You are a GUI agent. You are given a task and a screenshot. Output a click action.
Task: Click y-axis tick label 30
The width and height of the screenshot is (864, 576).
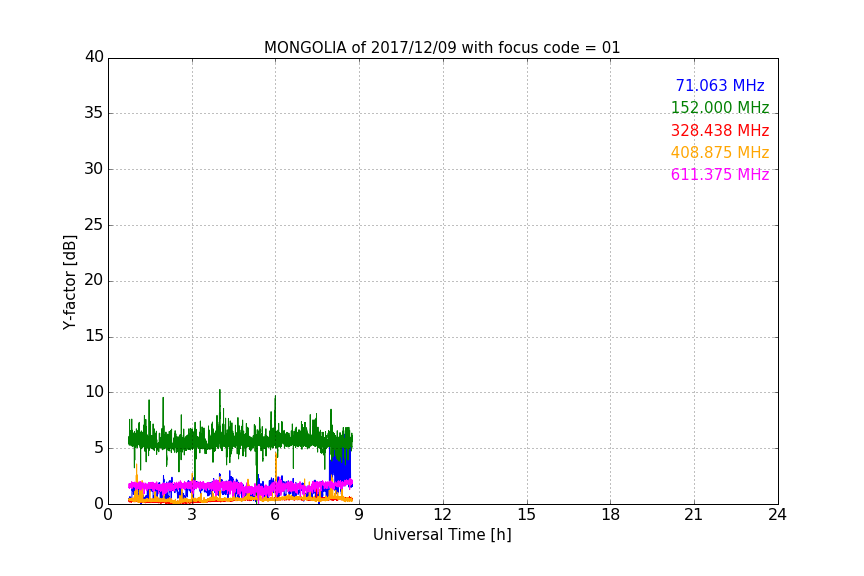94,169
